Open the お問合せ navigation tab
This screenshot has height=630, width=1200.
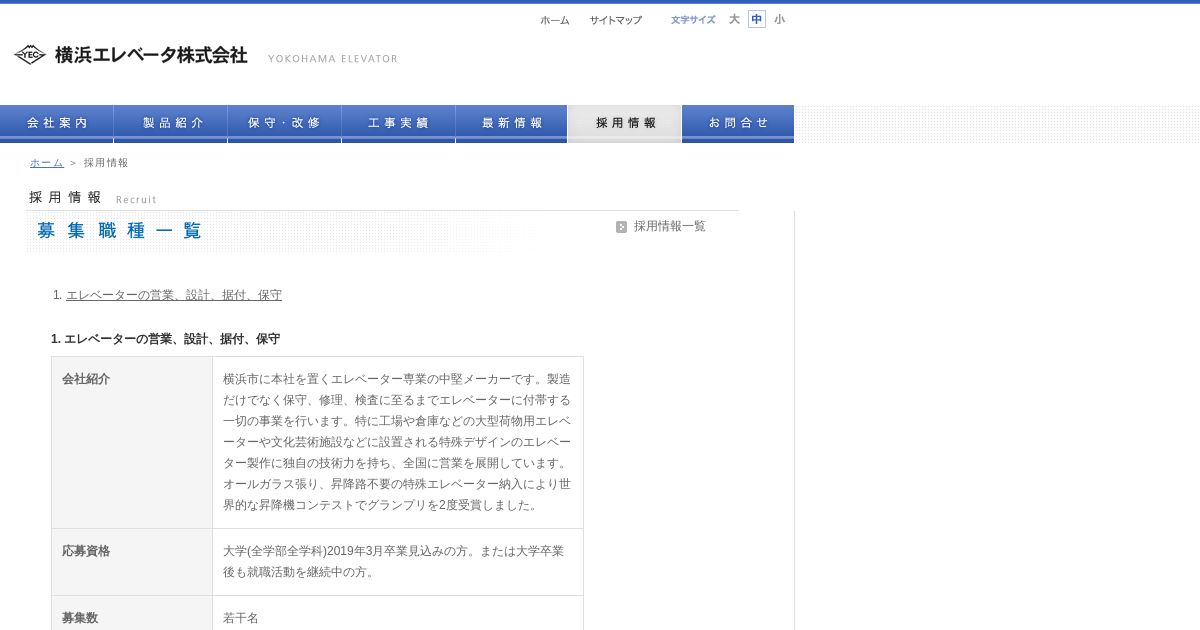pyautogui.click(x=738, y=123)
